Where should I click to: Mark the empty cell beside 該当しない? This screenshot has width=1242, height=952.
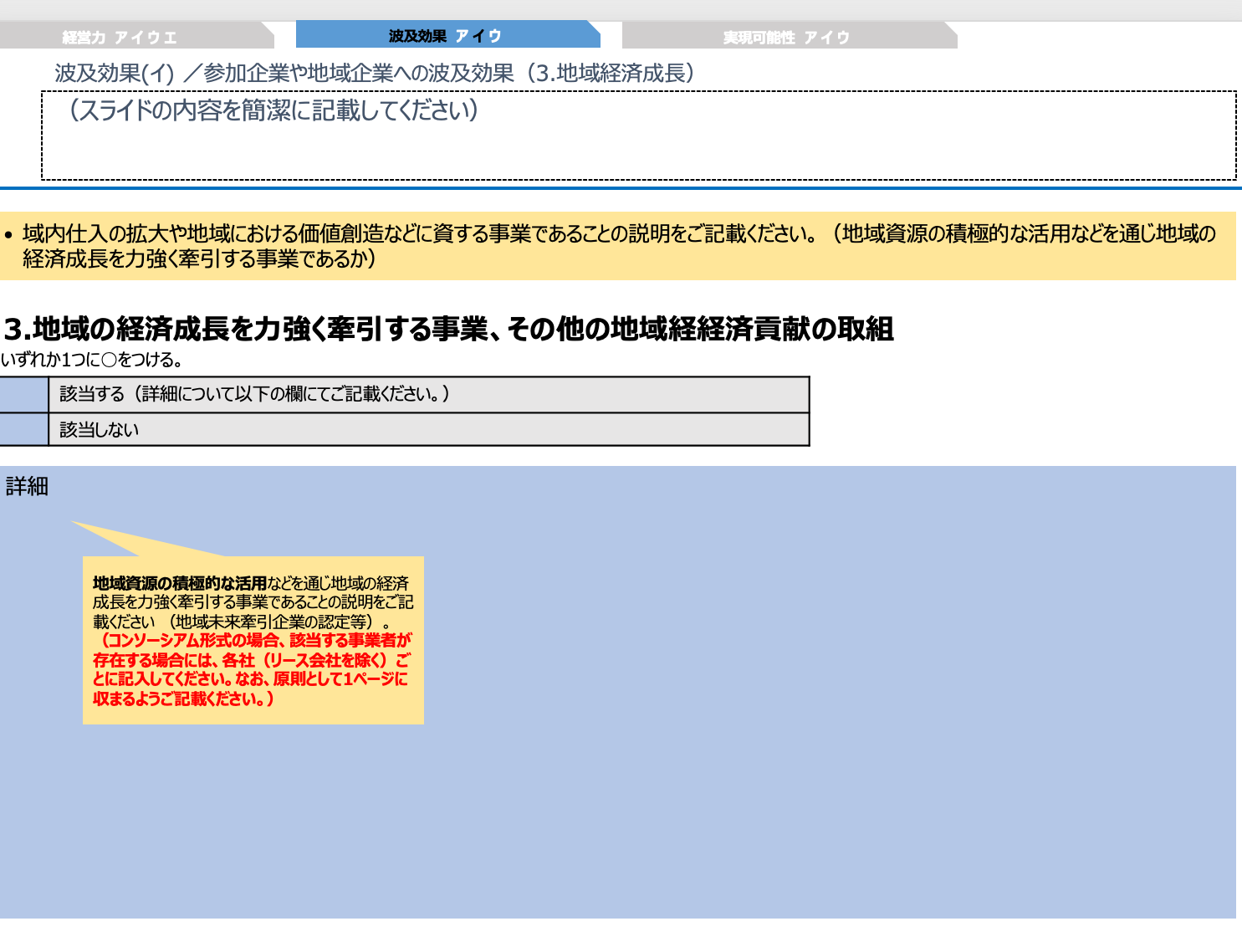[x=25, y=430]
